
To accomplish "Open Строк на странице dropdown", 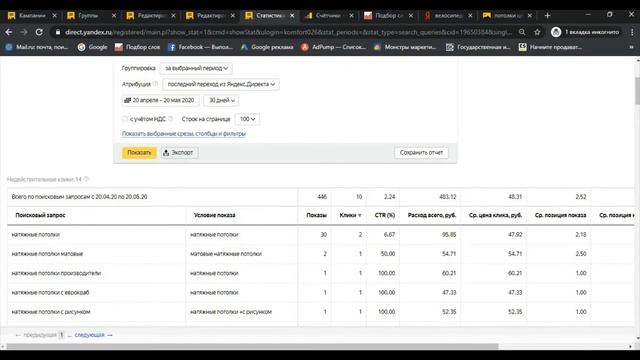I will (x=247, y=119).
